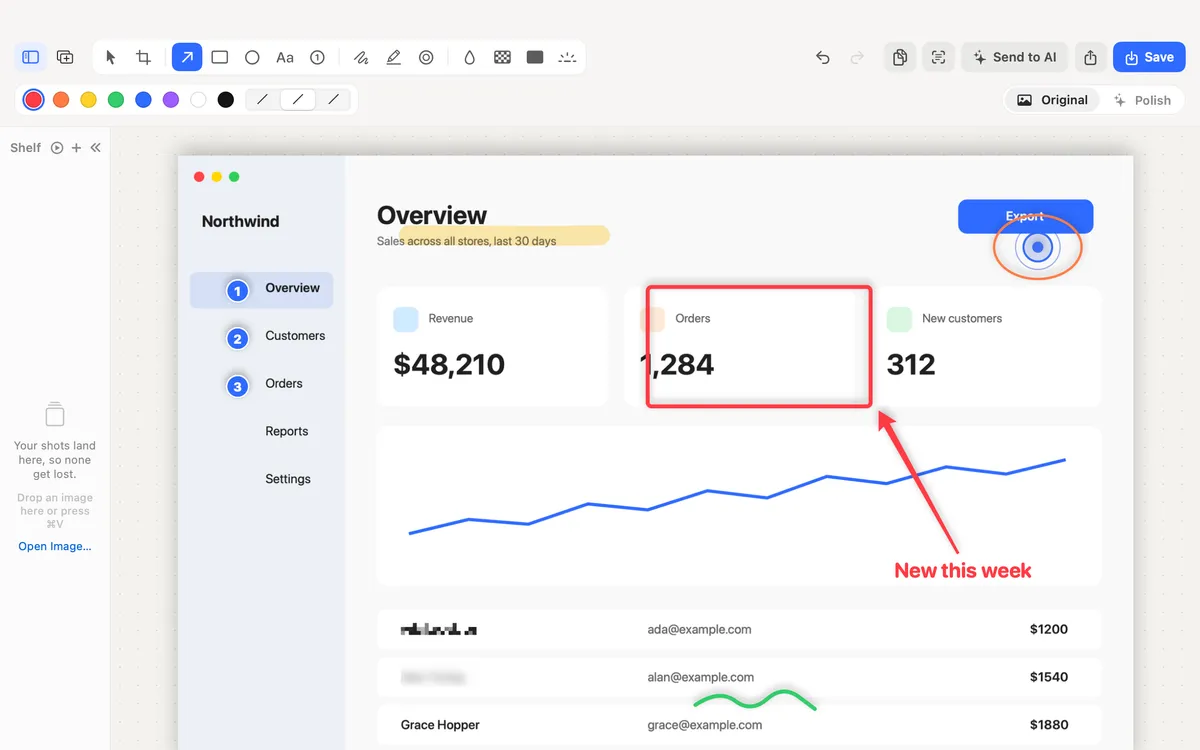
Task: Pick the purple color swatch
Action: pyautogui.click(x=171, y=99)
